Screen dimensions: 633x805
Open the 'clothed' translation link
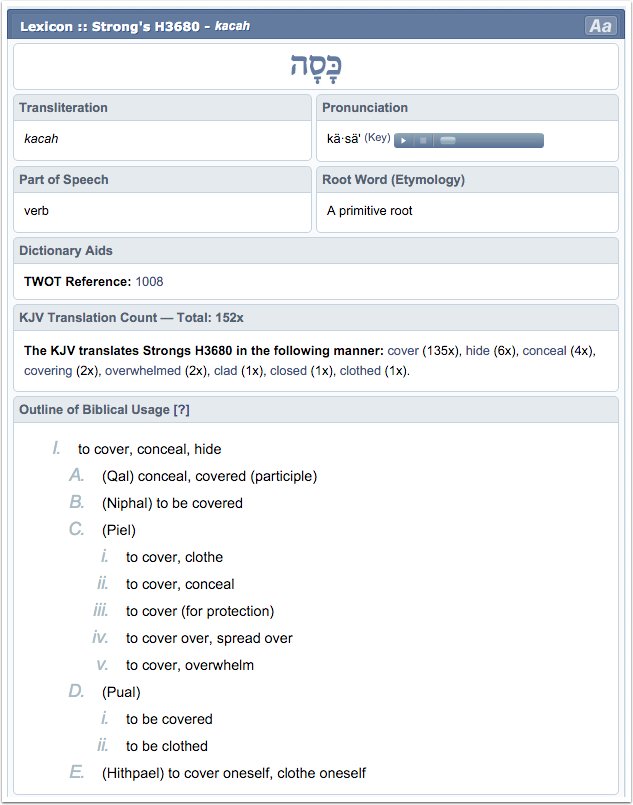(361, 370)
